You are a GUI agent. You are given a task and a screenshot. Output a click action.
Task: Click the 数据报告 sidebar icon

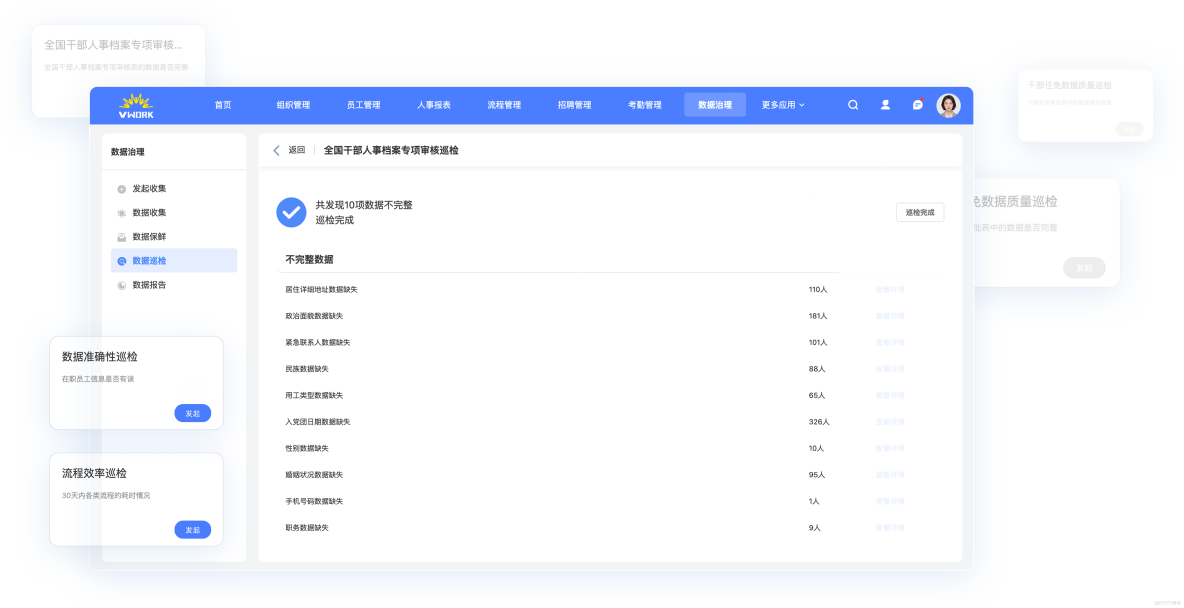pos(121,285)
